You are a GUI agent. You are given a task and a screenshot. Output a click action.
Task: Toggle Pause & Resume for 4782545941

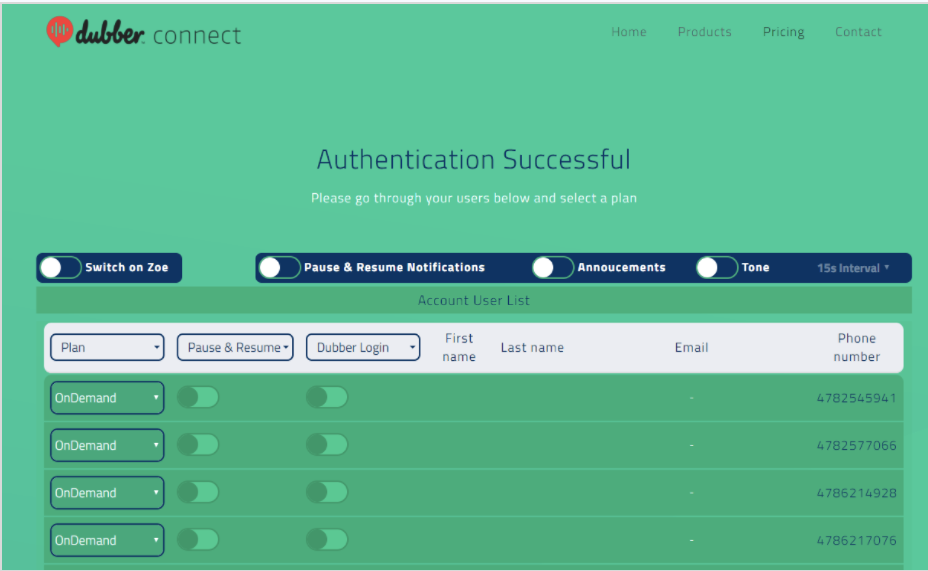(198, 397)
